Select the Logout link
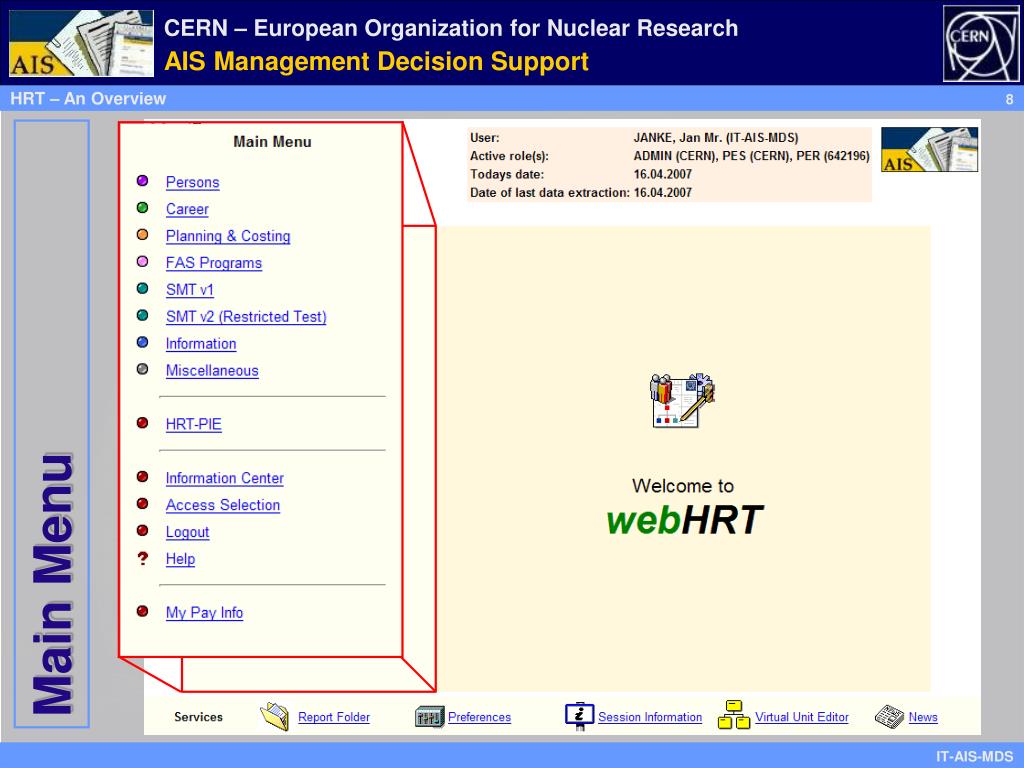The width and height of the screenshot is (1024, 768). [x=187, y=532]
